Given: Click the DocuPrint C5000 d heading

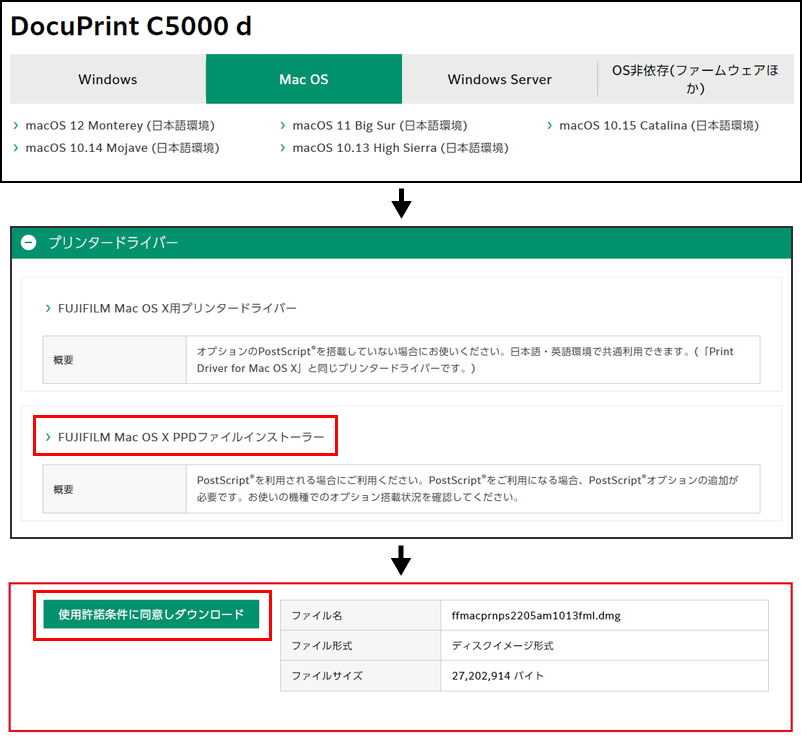Looking at the screenshot, I should [131, 27].
